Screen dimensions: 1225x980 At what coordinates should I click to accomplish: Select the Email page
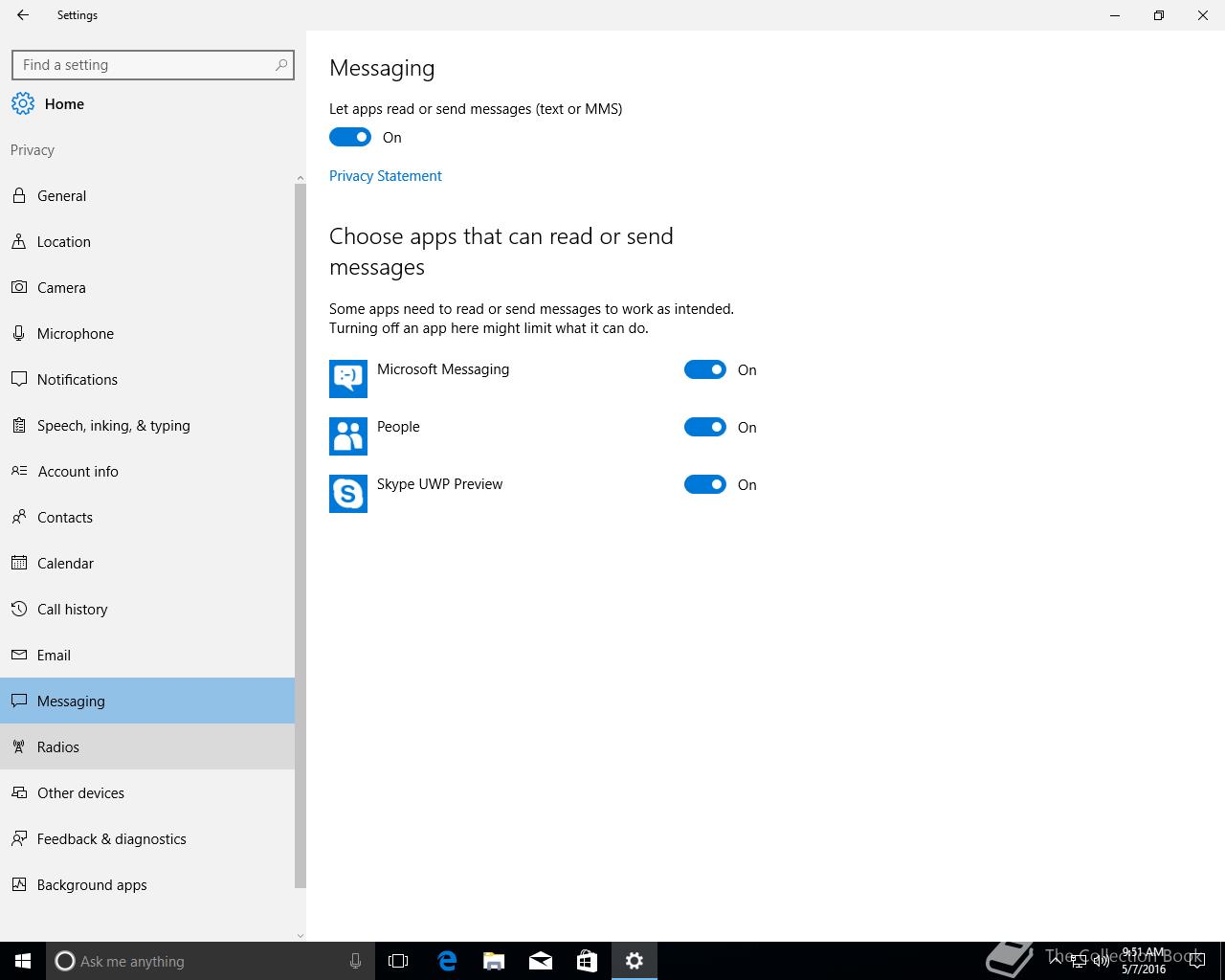pyautogui.click(x=147, y=655)
